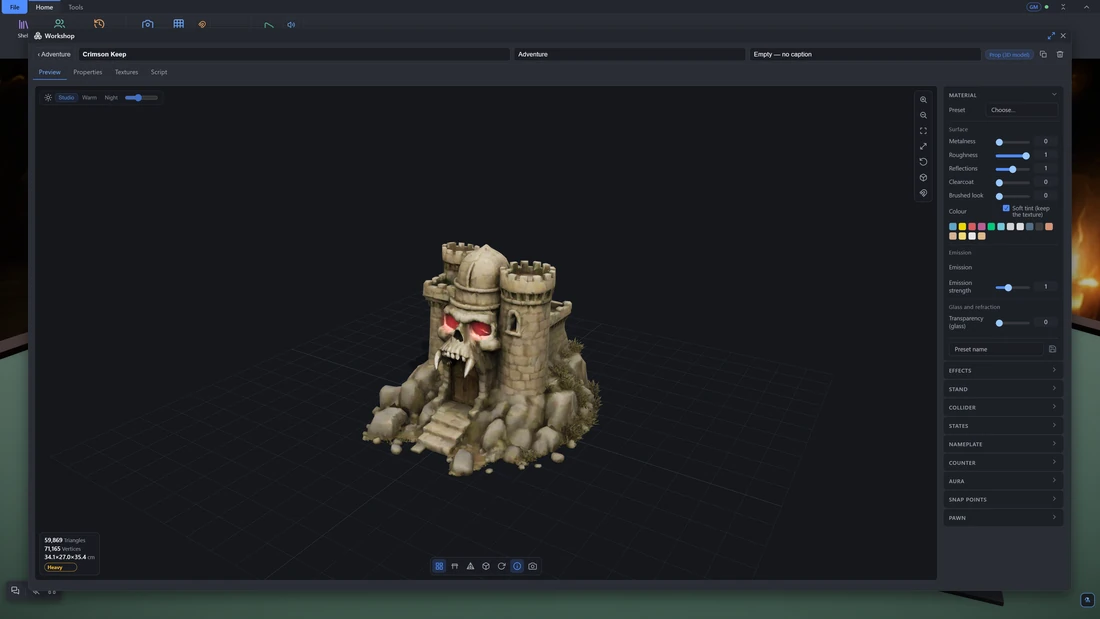Click the cube icon in viewport side toolbar

[x=923, y=178]
